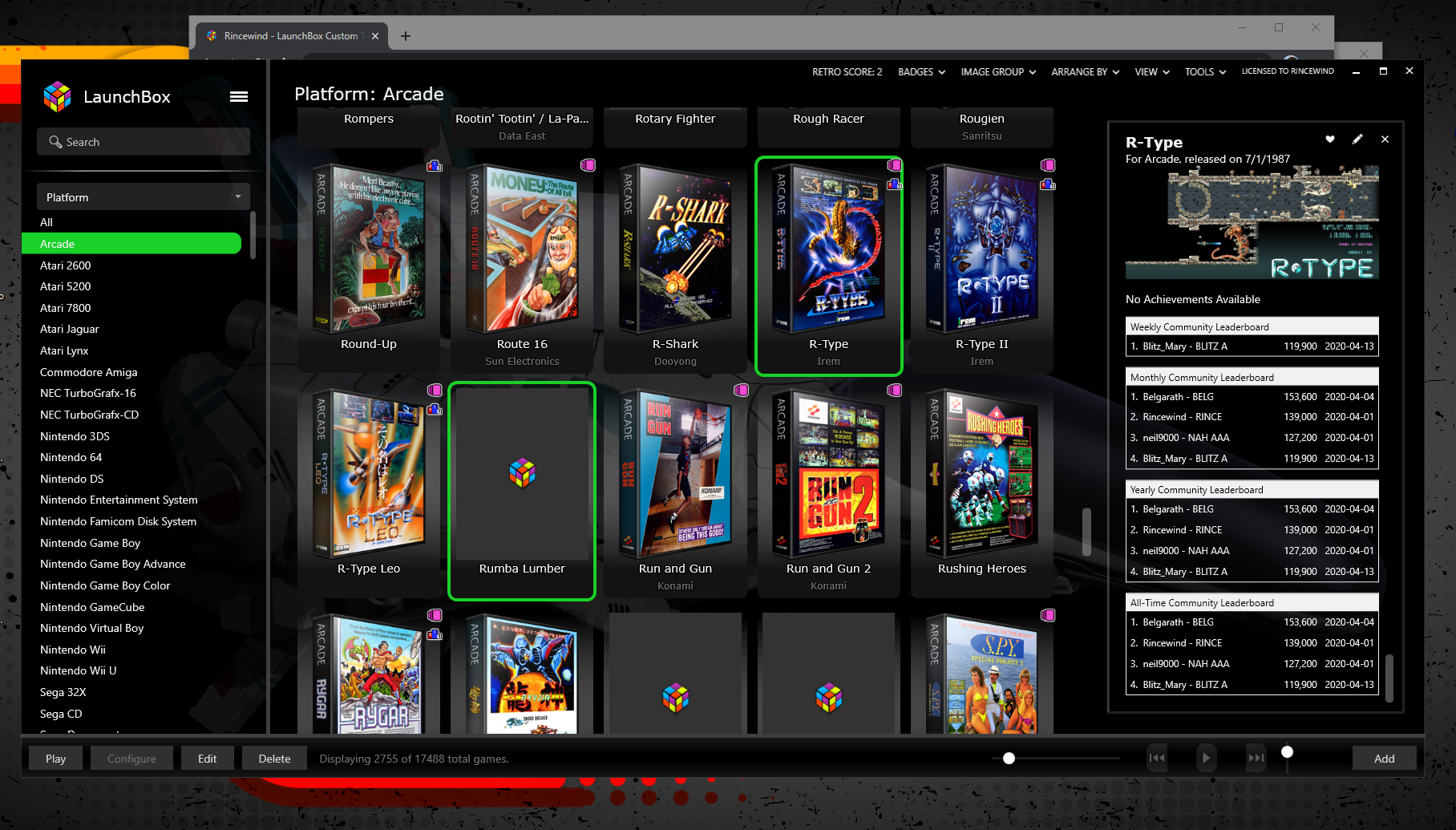Click the pink badge on R-Type II

[1048, 164]
